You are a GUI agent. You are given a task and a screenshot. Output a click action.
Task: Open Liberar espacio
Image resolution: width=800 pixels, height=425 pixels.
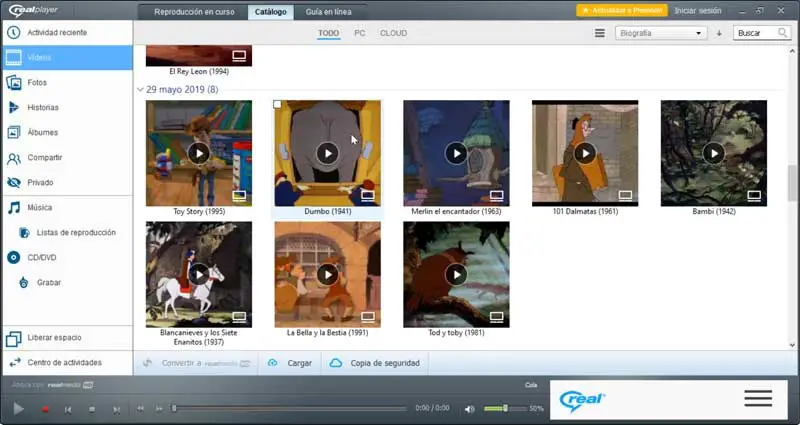[66, 338]
